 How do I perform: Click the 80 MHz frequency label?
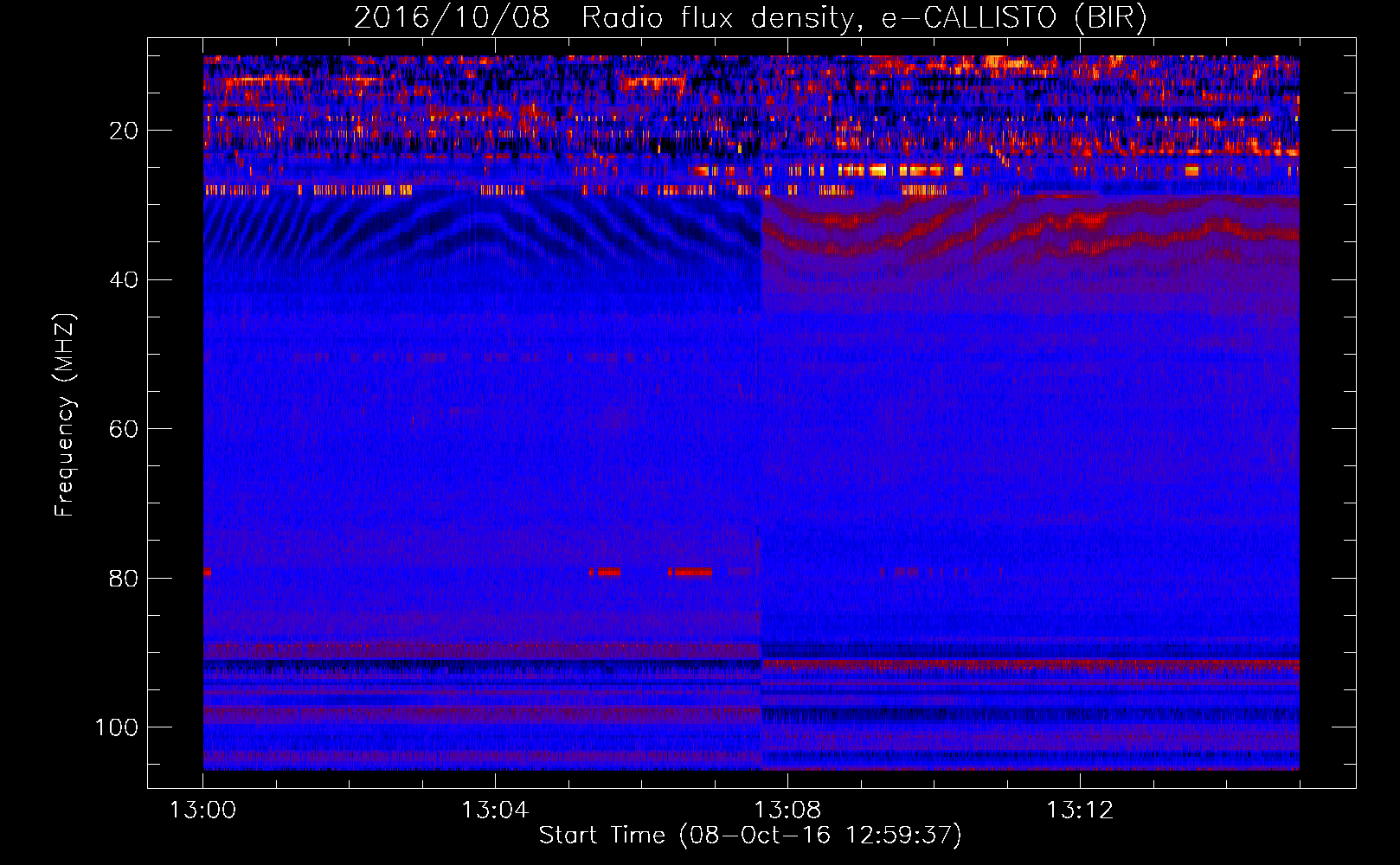[124, 578]
